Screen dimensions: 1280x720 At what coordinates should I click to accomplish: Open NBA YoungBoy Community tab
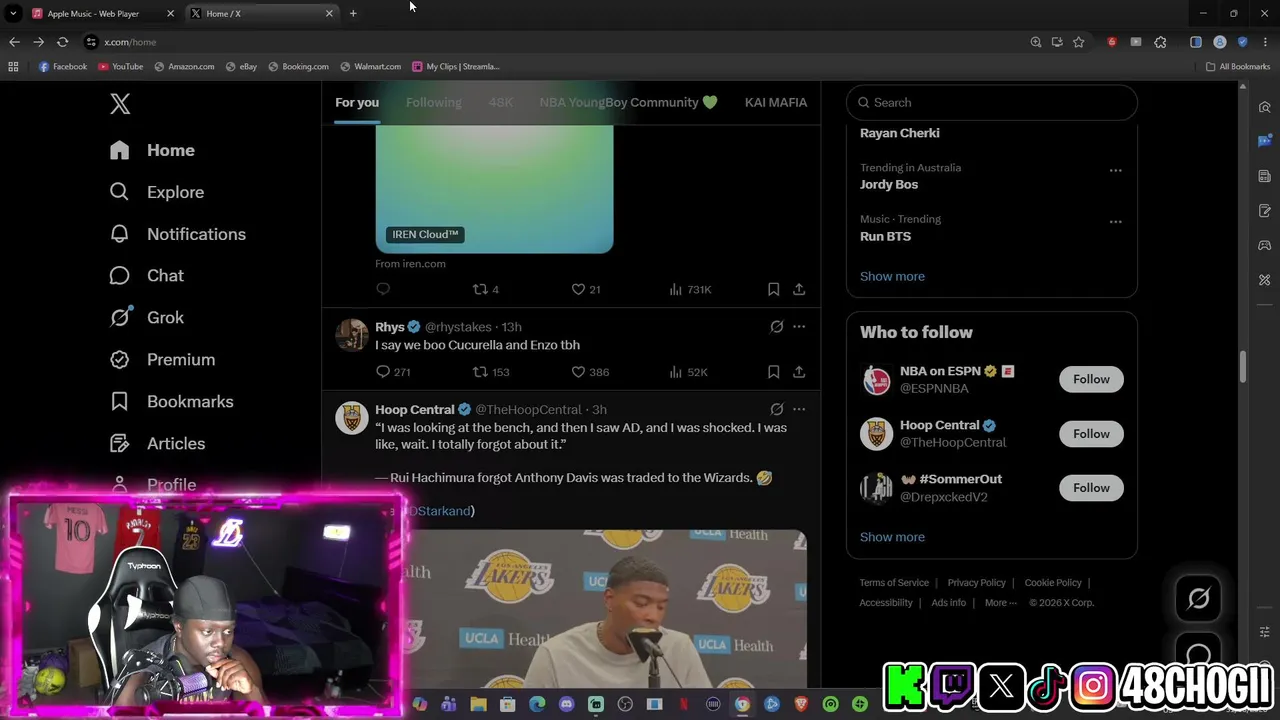tap(628, 102)
